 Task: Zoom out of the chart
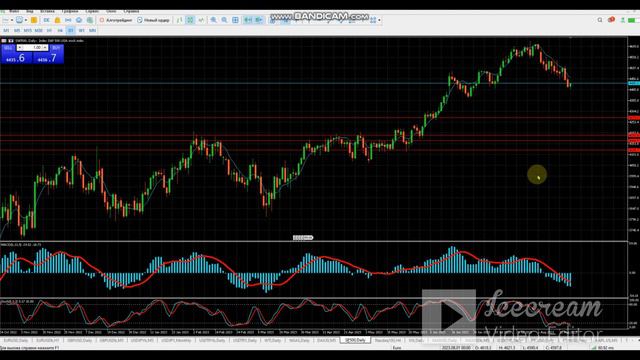(x=224, y=20)
